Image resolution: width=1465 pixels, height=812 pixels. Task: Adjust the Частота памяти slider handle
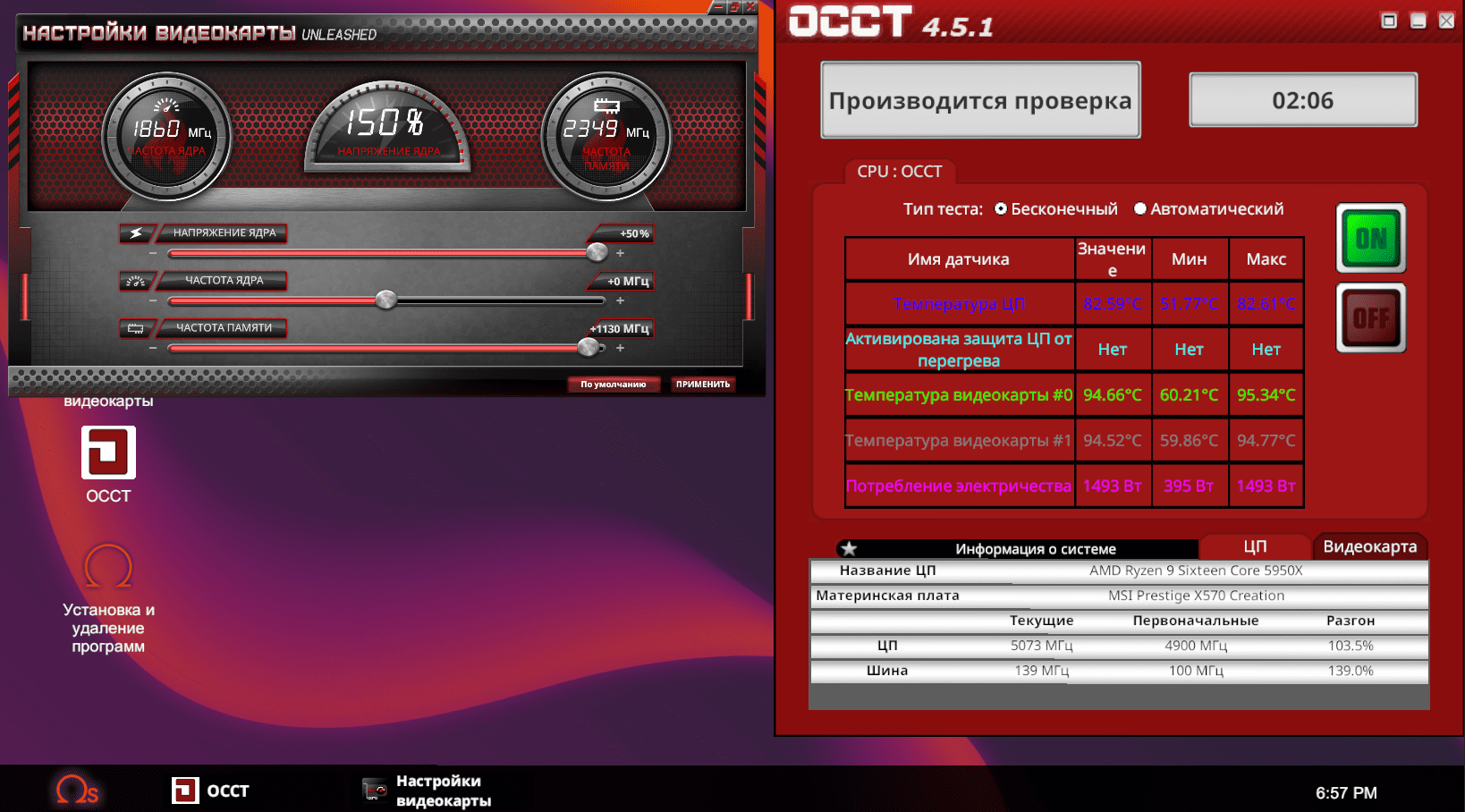[x=589, y=347]
